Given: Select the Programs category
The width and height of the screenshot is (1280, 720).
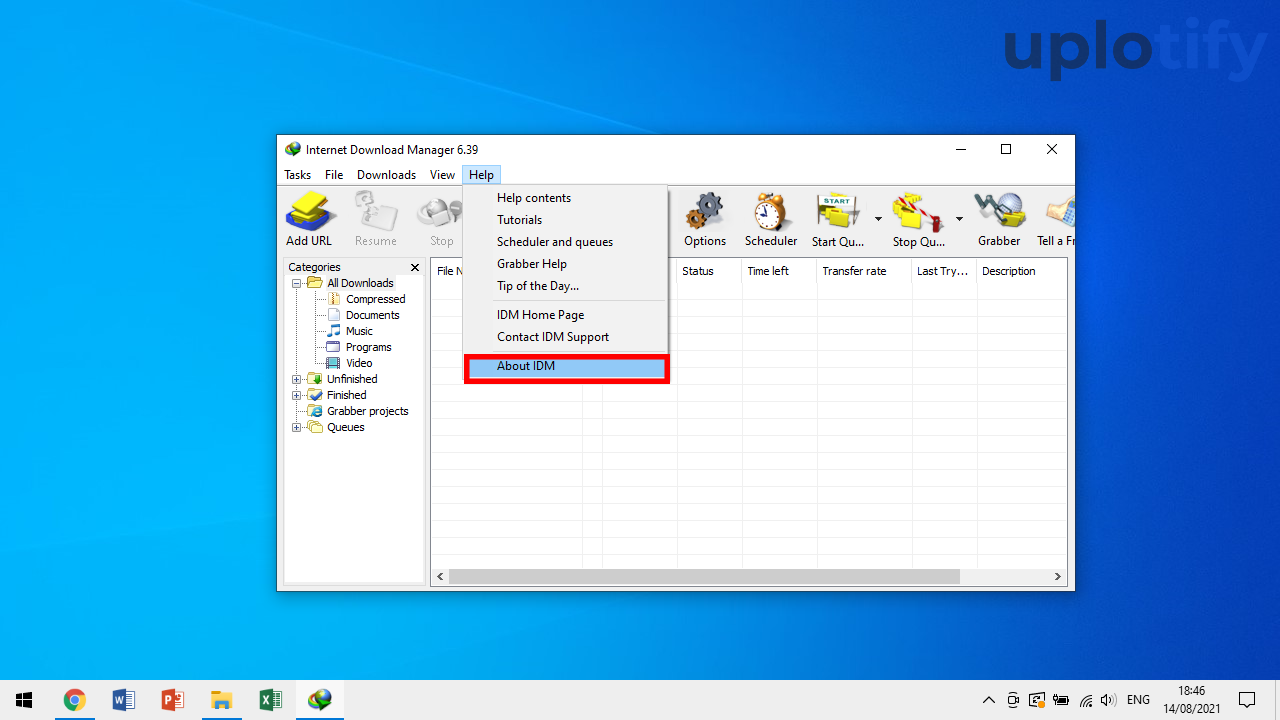Looking at the screenshot, I should pyautogui.click(x=368, y=347).
